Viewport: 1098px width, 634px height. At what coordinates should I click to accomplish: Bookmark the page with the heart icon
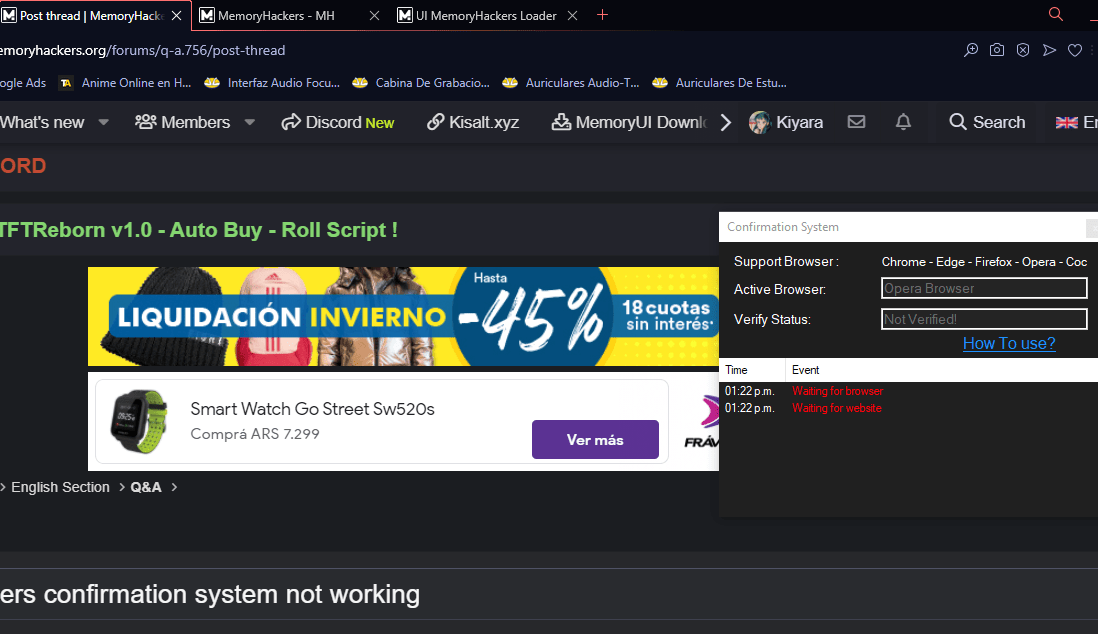click(1075, 50)
